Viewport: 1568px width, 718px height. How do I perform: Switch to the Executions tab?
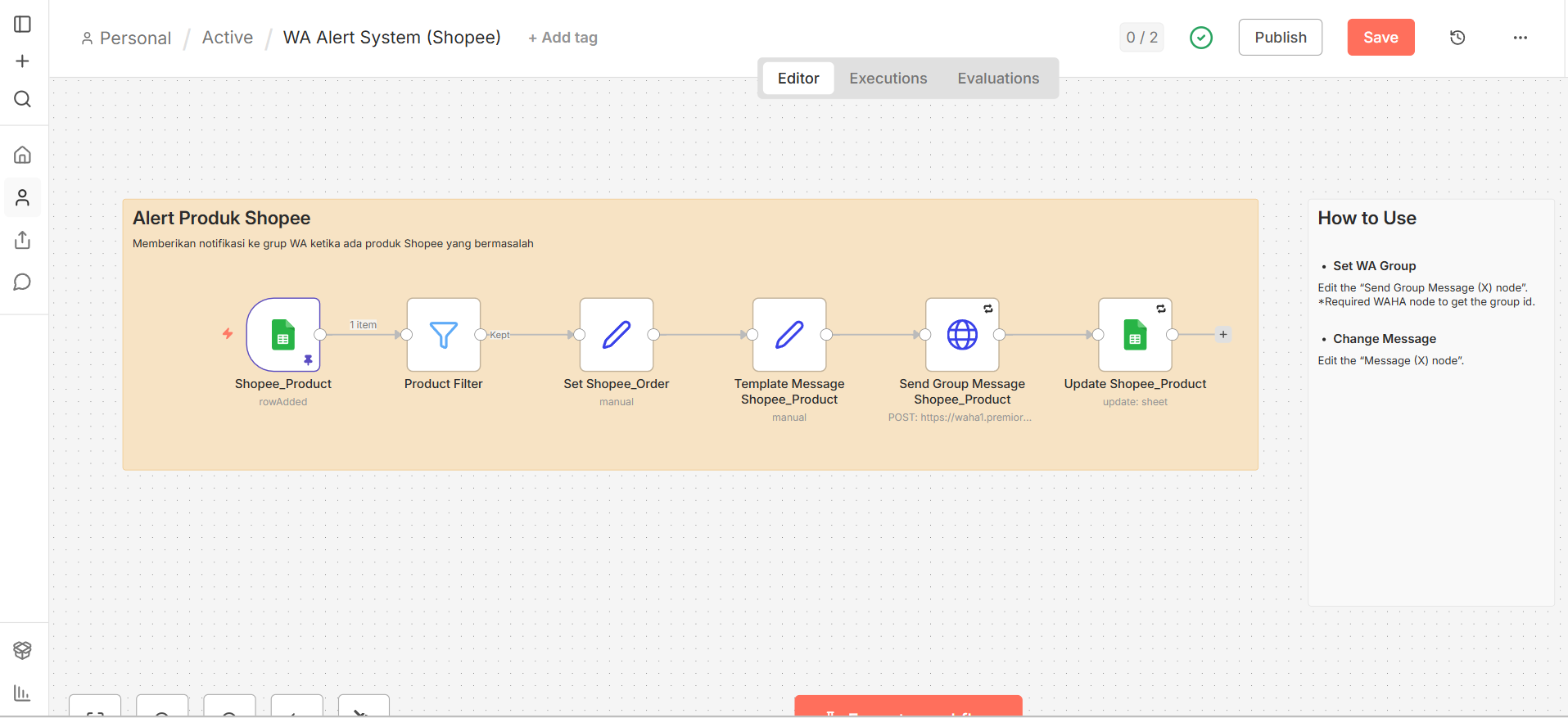[888, 79]
